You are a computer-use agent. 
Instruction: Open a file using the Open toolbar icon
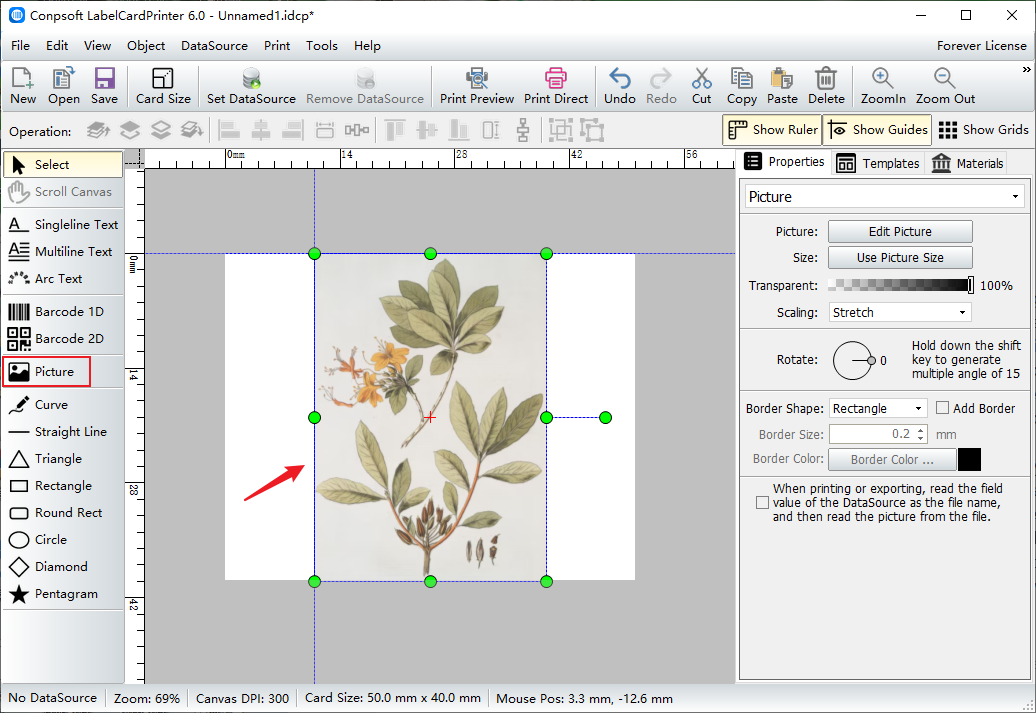tap(63, 86)
